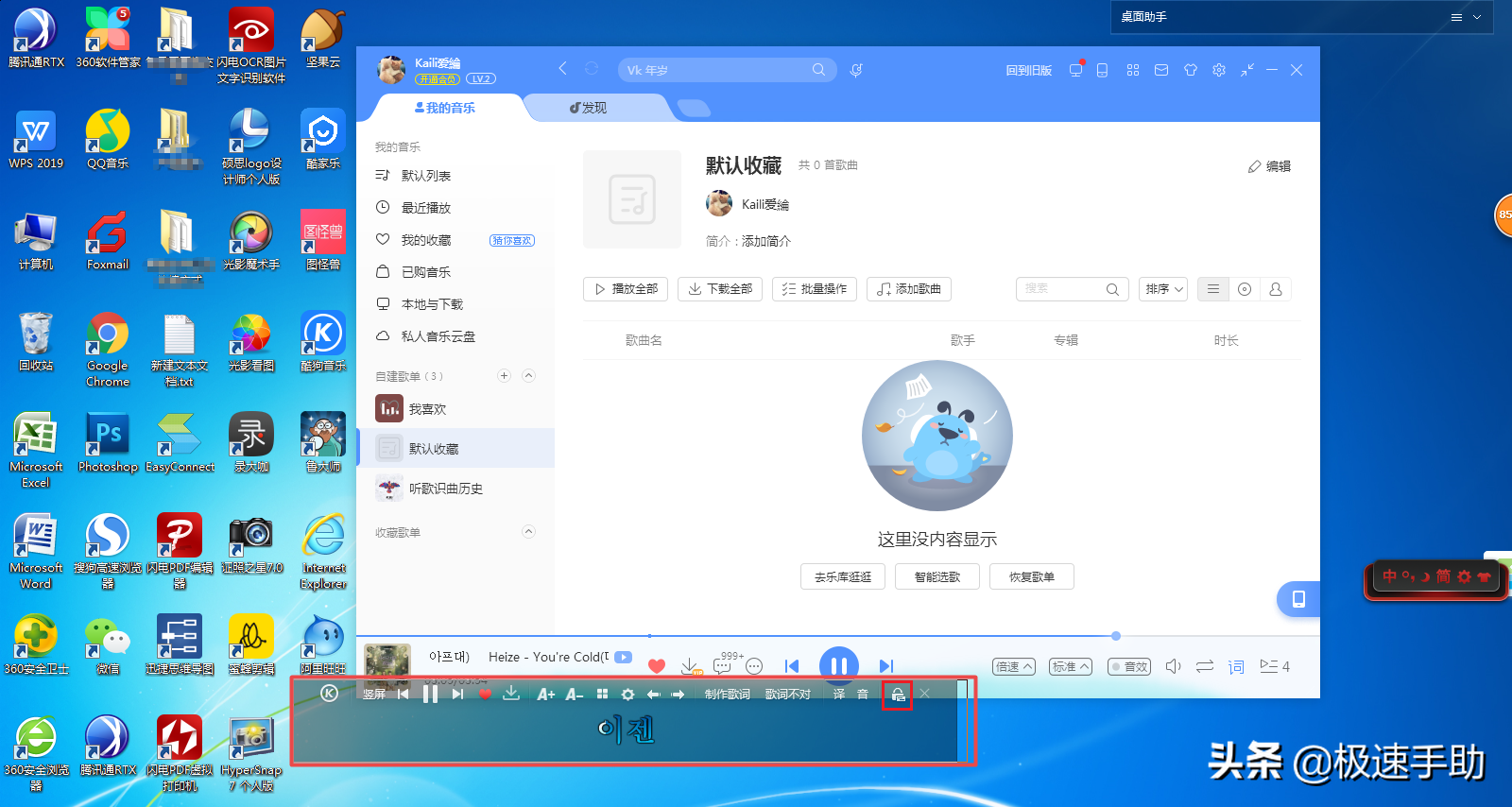Switch to the 我的音乐 tab
The height and width of the screenshot is (807, 1512).
445,108
